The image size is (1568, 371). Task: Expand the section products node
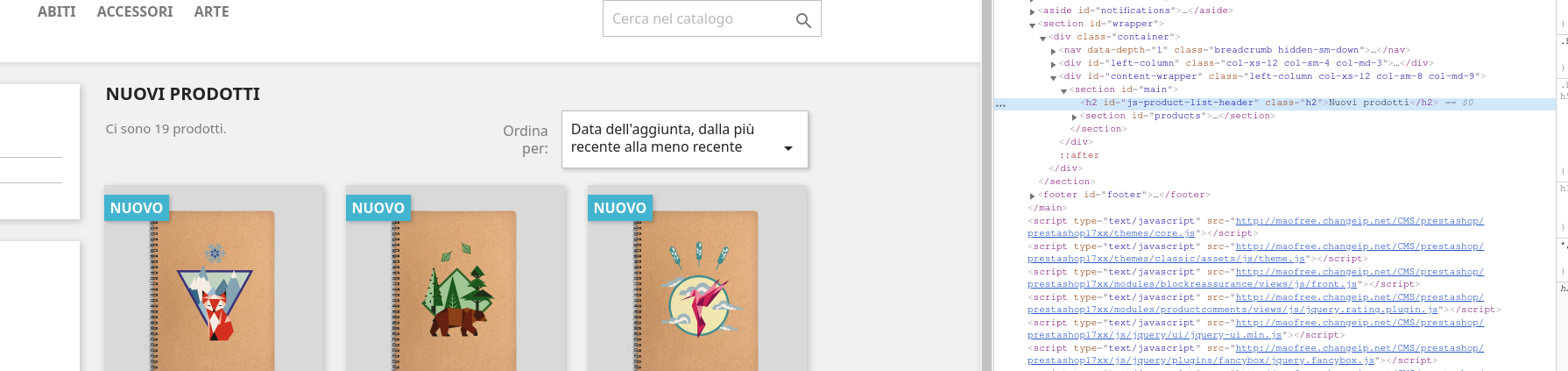click(x=1074, y=117)
